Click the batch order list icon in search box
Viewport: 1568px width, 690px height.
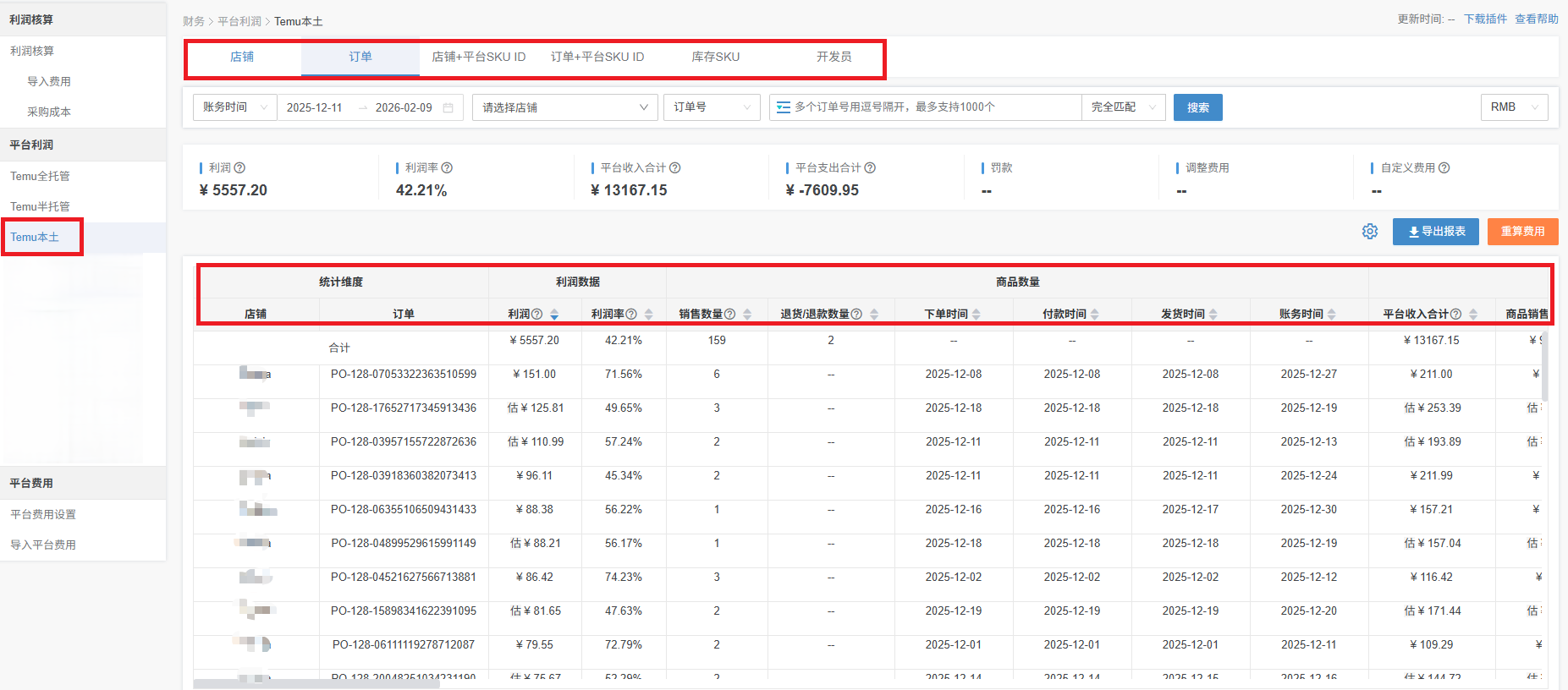784,107
